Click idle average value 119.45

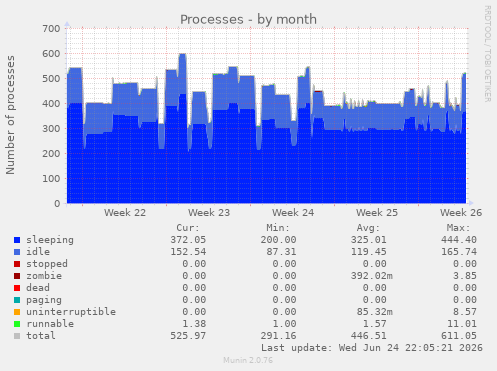tap(369, 252)
